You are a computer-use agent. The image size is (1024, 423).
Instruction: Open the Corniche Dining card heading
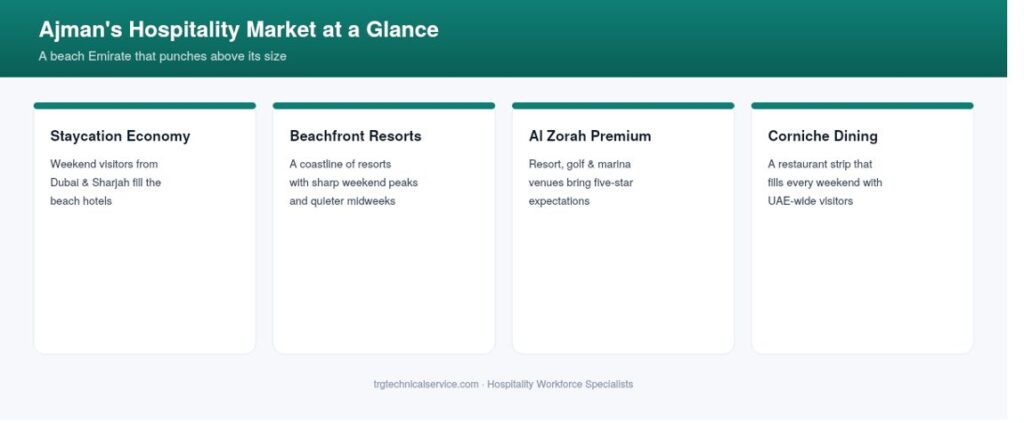click(822, 136)
